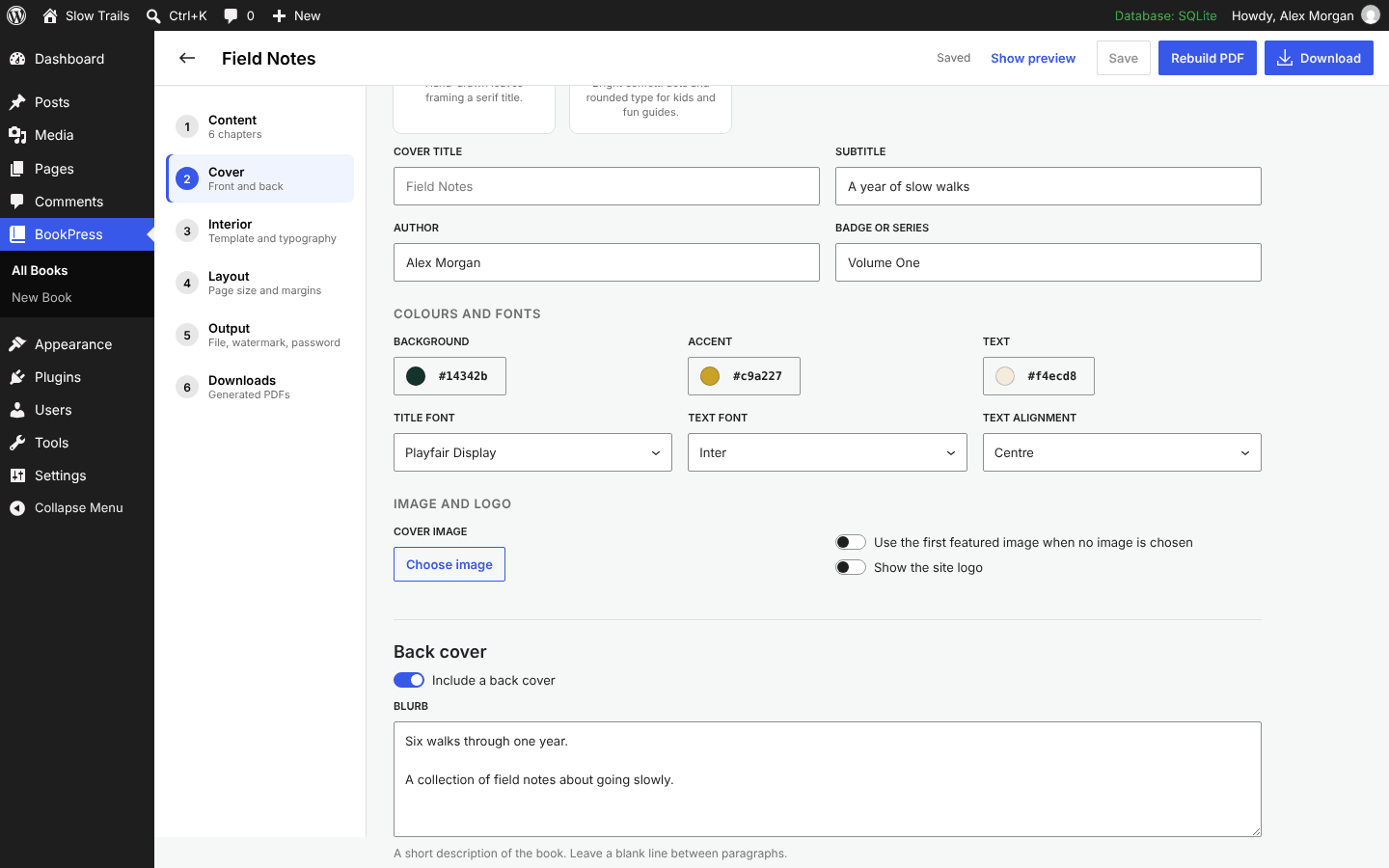Open the Accent colour swatch #c9a227
Image resolution: width=1389 pixels, height=868 pixels.
coord(744,376)
